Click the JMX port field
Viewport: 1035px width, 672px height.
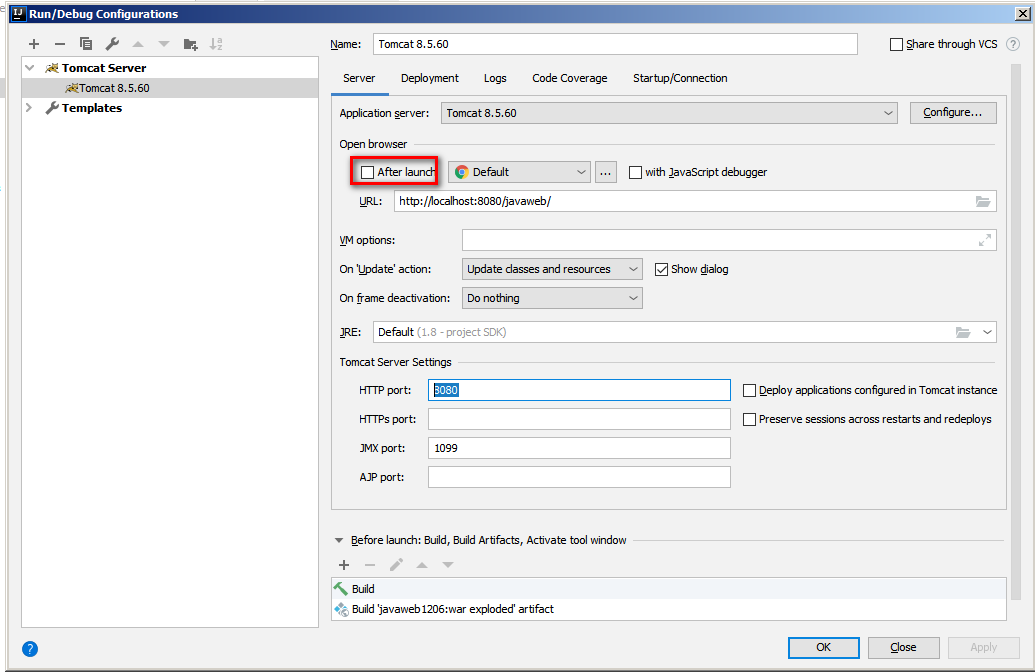coord(579,448)
